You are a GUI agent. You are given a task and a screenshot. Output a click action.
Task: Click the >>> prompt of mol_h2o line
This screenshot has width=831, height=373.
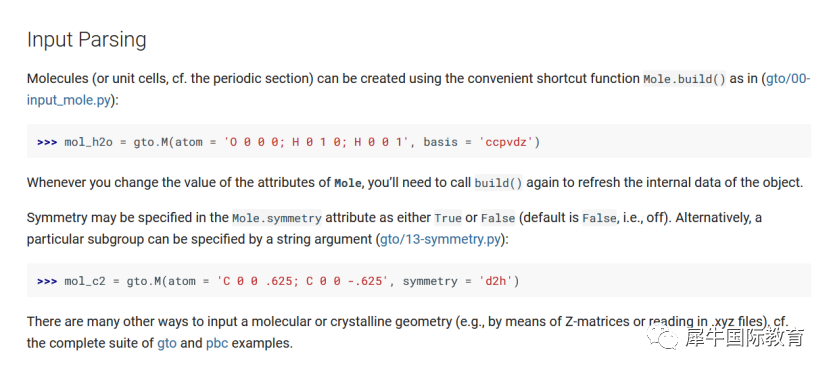tap(47, 142)
